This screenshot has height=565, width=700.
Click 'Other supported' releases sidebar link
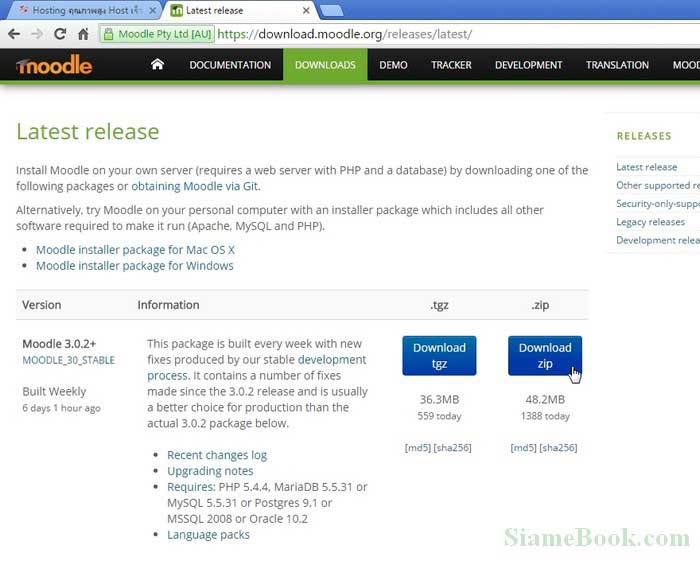pyautogui.click(x=658, y=185)
